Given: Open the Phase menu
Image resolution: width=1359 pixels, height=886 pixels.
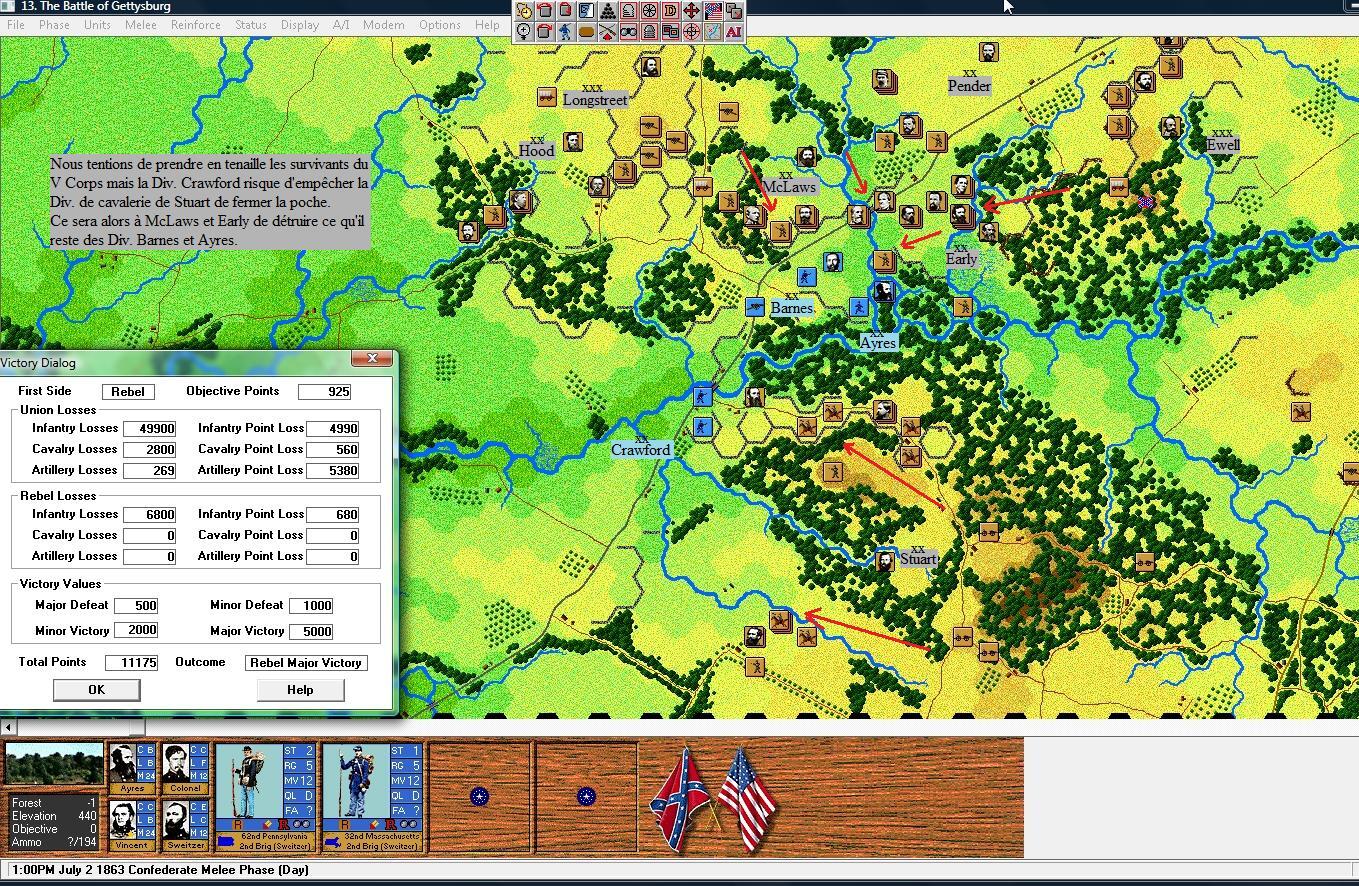Looking at the screenshot, I should (x=54, y=24).
